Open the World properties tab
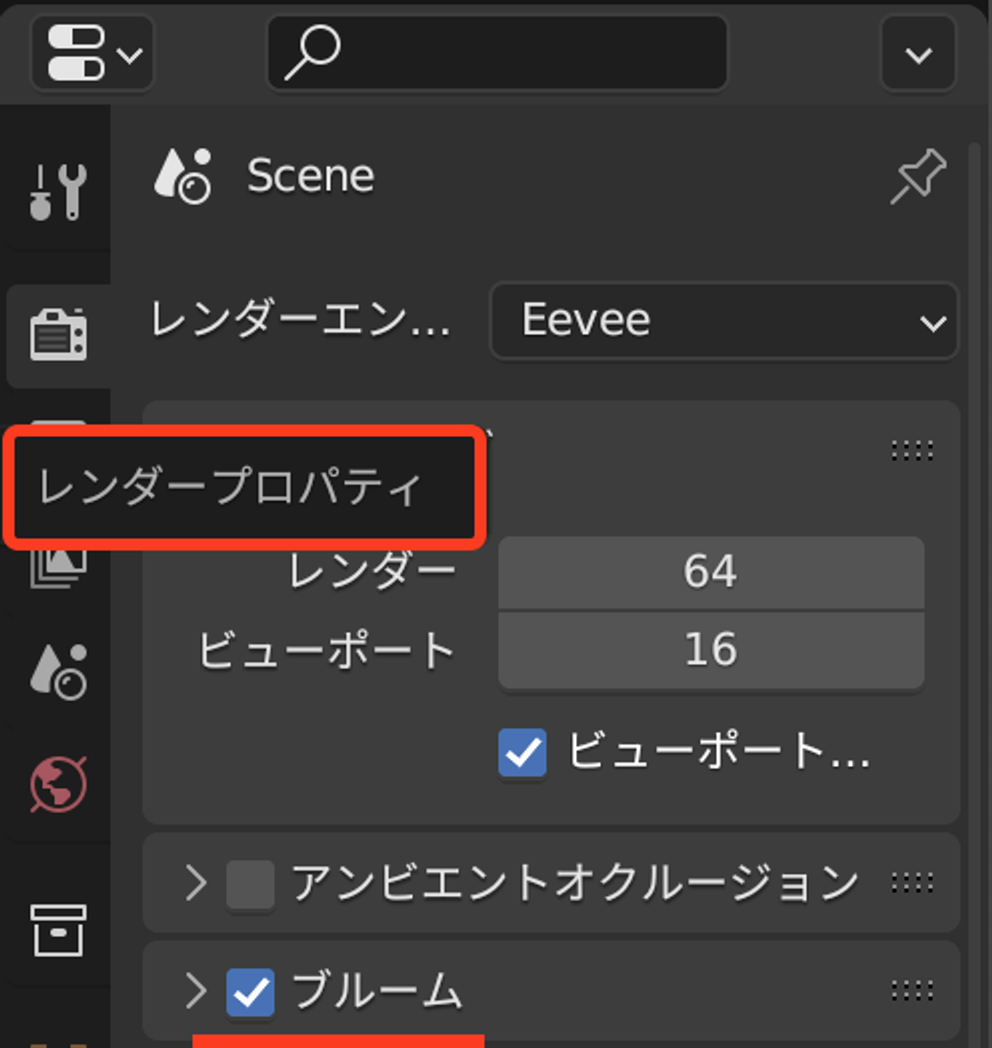The image size is (992, 1048). tap(58, 784)
